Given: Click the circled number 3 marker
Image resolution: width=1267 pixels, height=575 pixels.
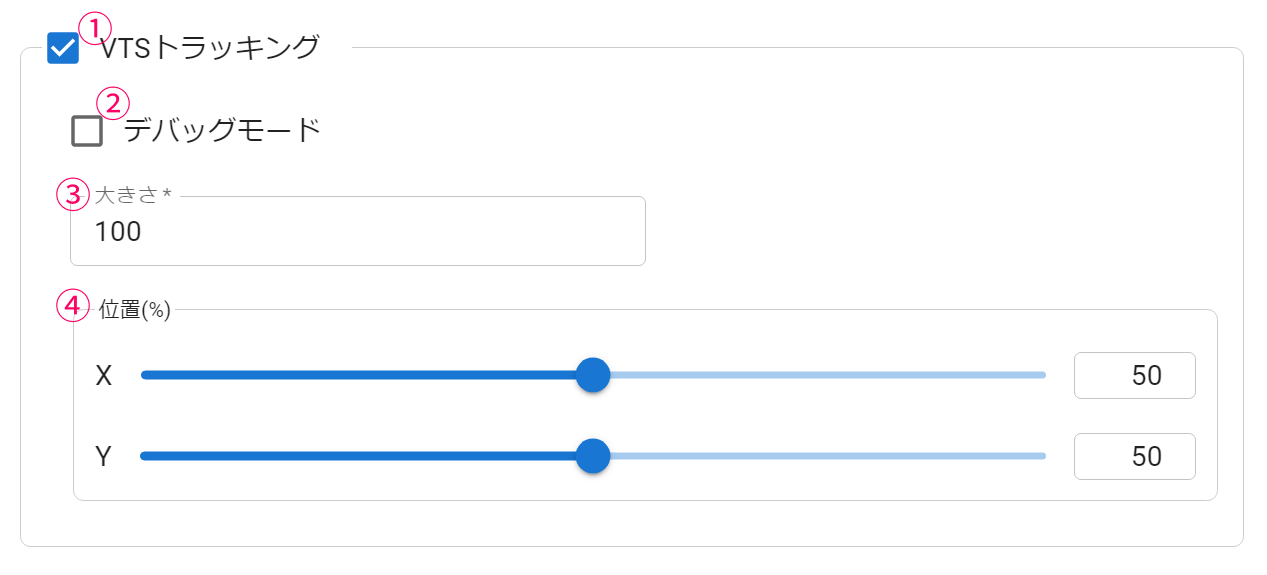Looking at the screenshot, I should pos(72,195).
